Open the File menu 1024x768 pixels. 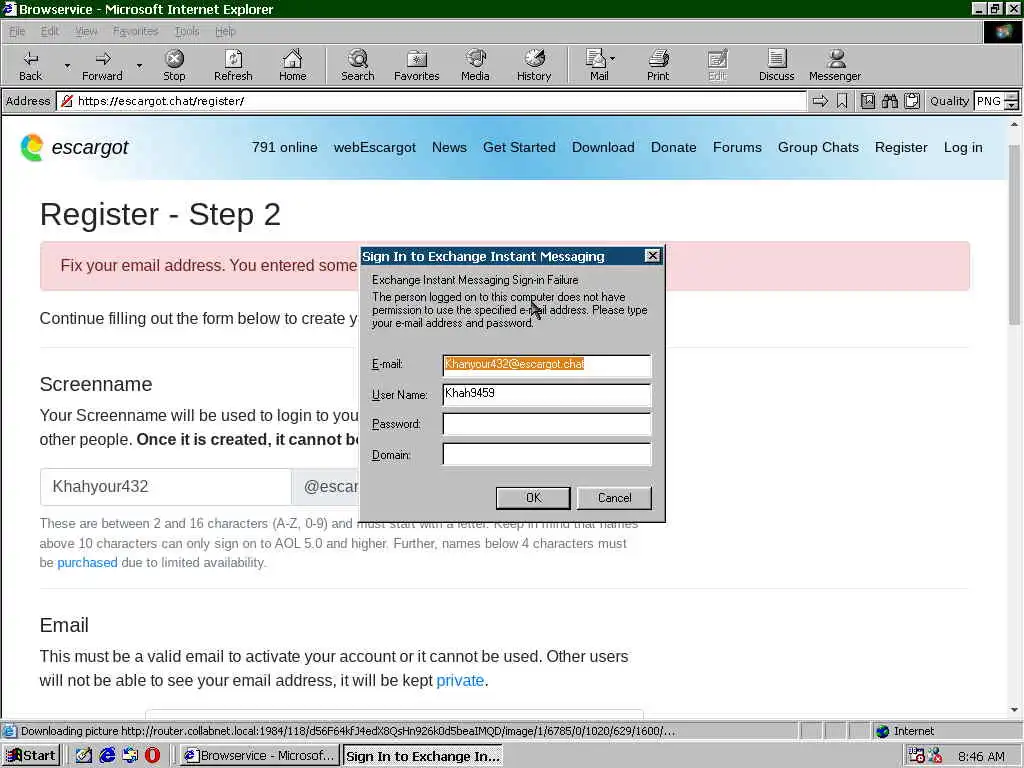point(17,31)
